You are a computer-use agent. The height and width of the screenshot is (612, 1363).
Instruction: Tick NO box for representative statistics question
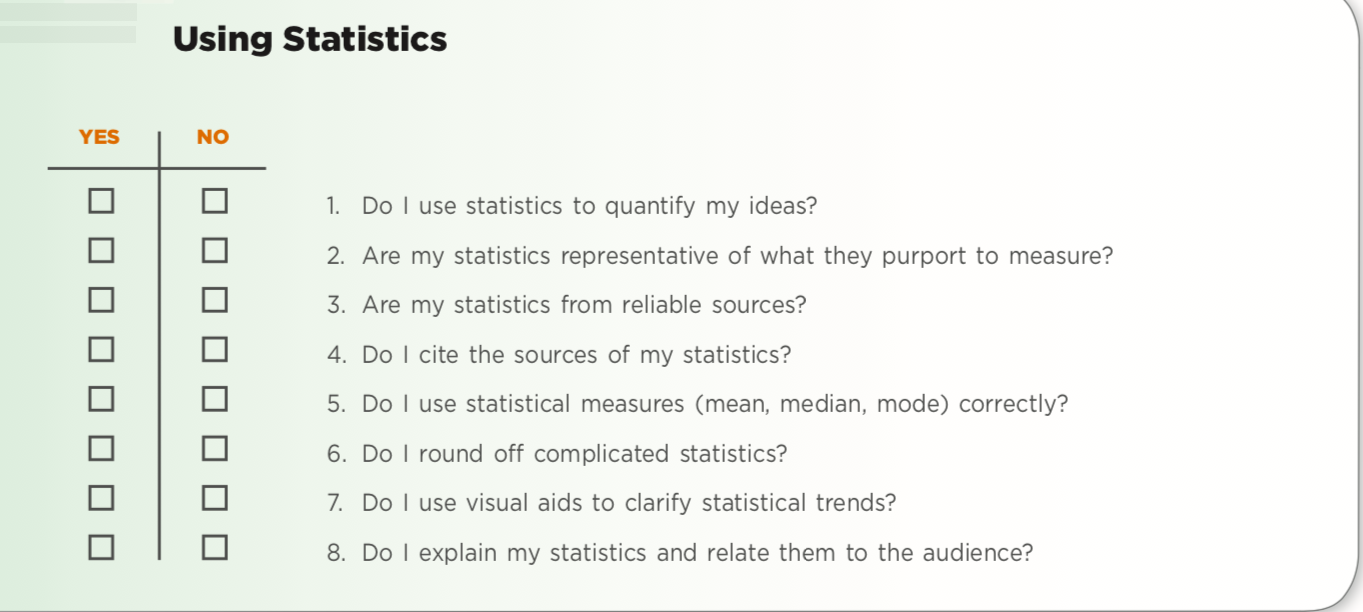pos(214,250)
